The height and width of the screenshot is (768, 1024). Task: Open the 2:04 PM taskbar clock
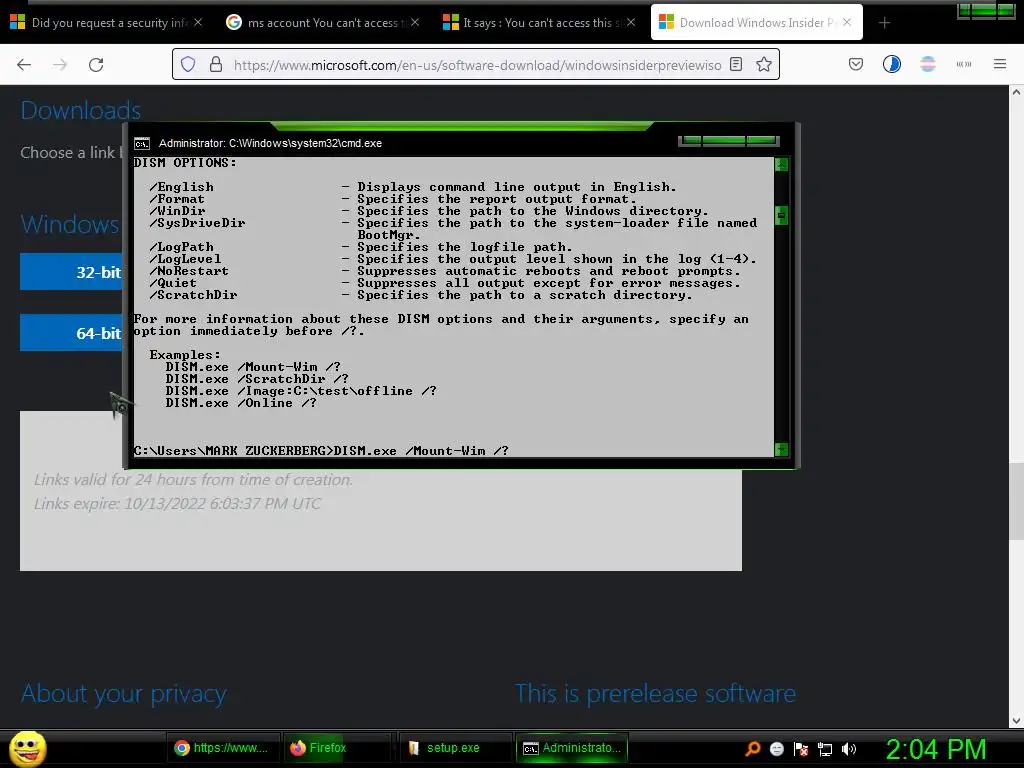tap(936, 749)
